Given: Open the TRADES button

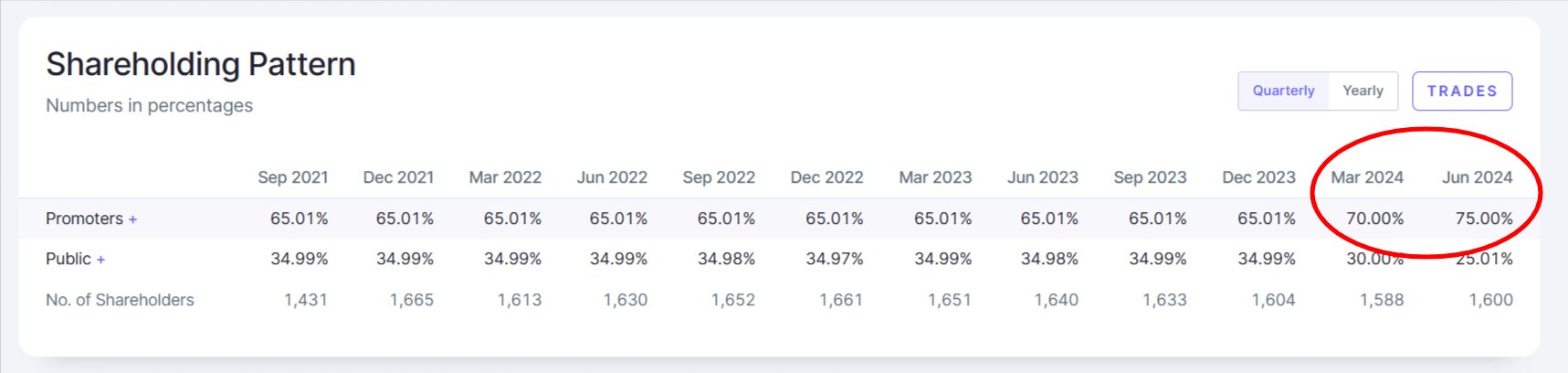Looking at the screenshot, I should (x=1461, y=91).
